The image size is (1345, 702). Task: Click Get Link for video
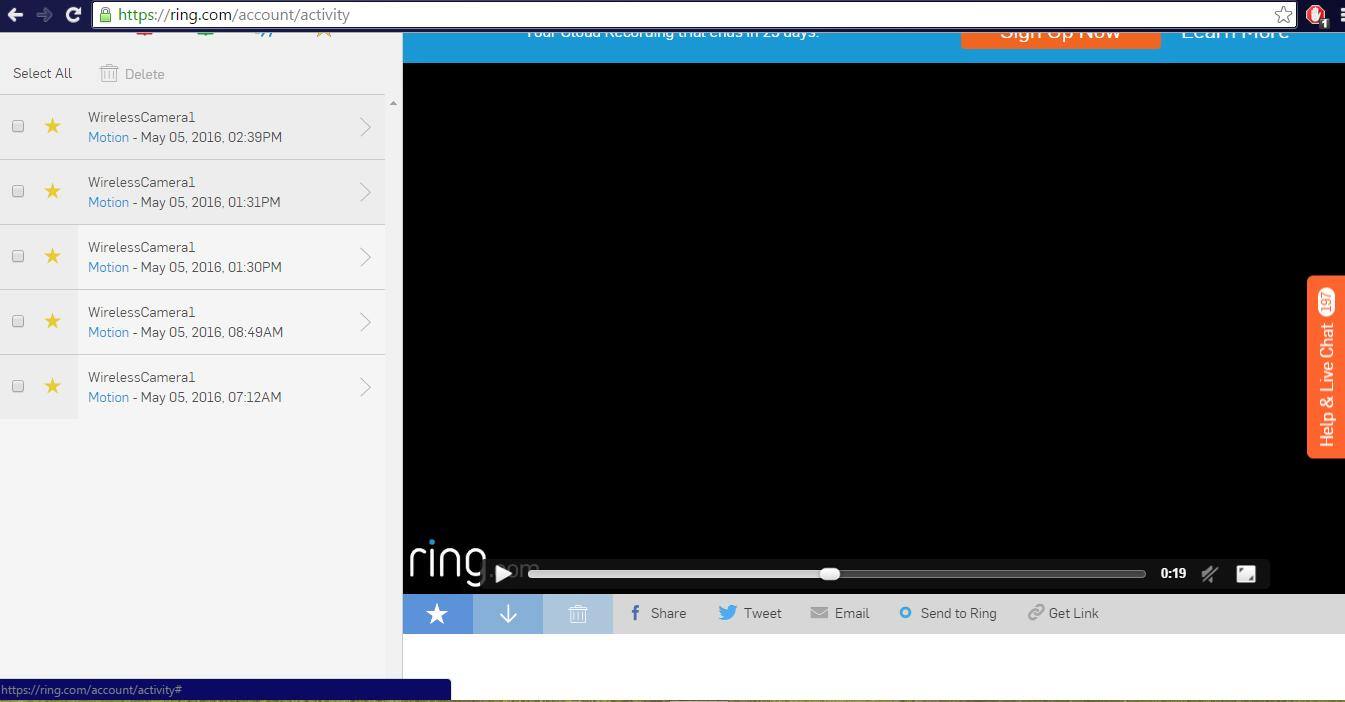click(x=1063, y=613)
